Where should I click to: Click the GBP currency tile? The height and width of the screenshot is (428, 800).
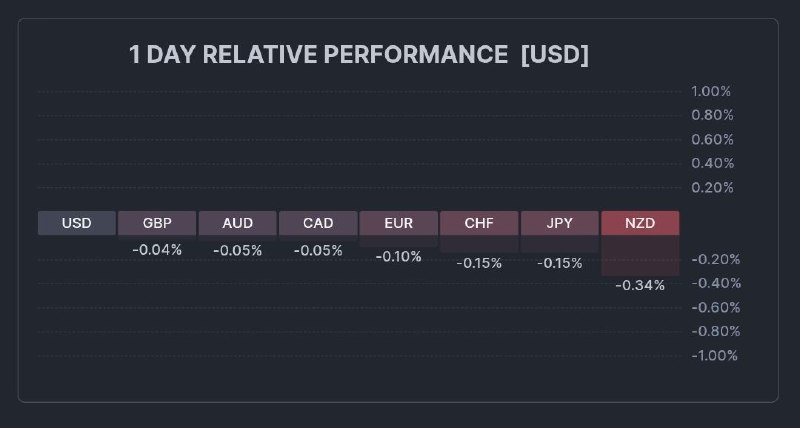pos(157,223)
